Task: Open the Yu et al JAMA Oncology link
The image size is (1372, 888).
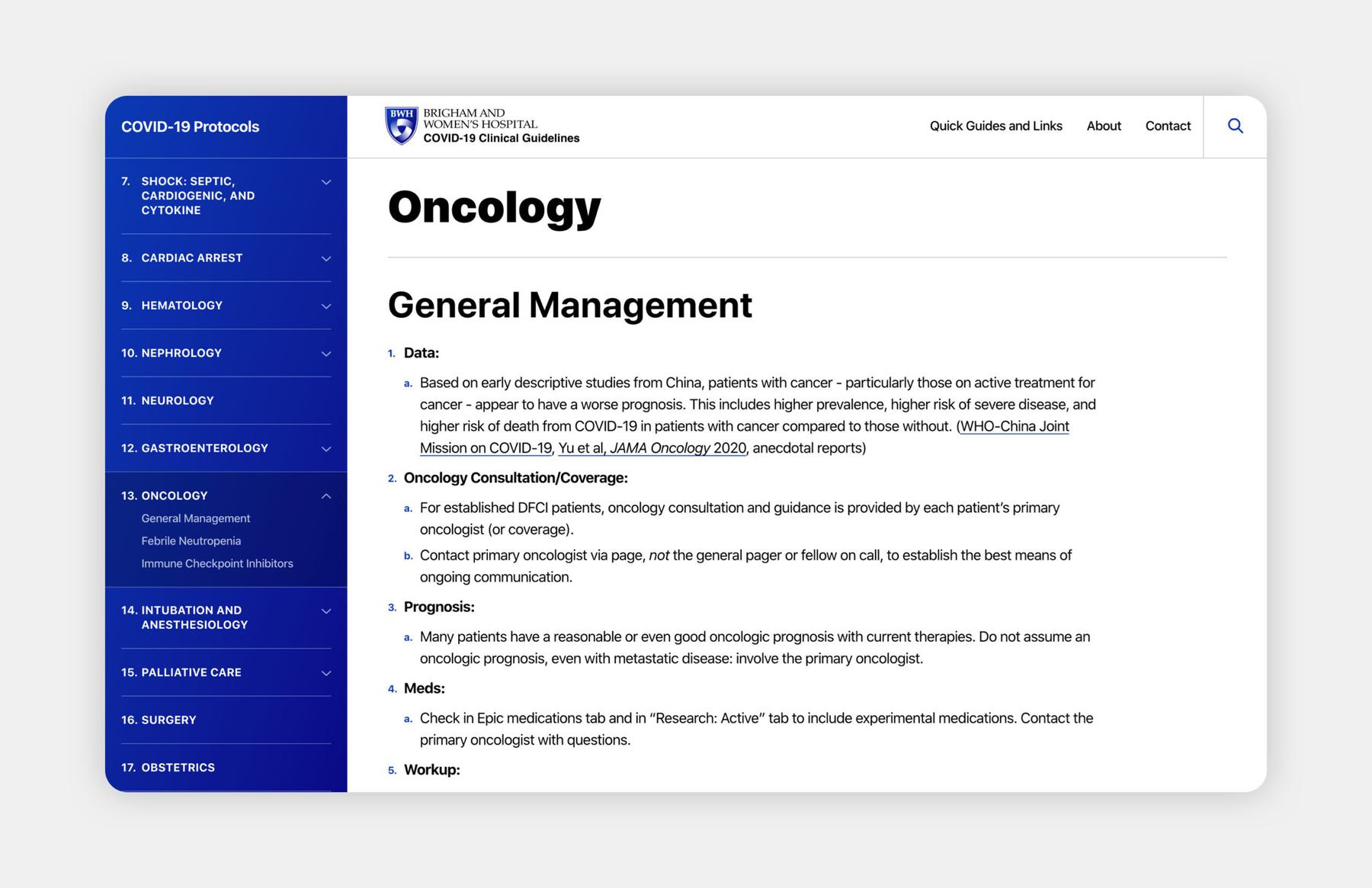Action: tap(652, 448)
